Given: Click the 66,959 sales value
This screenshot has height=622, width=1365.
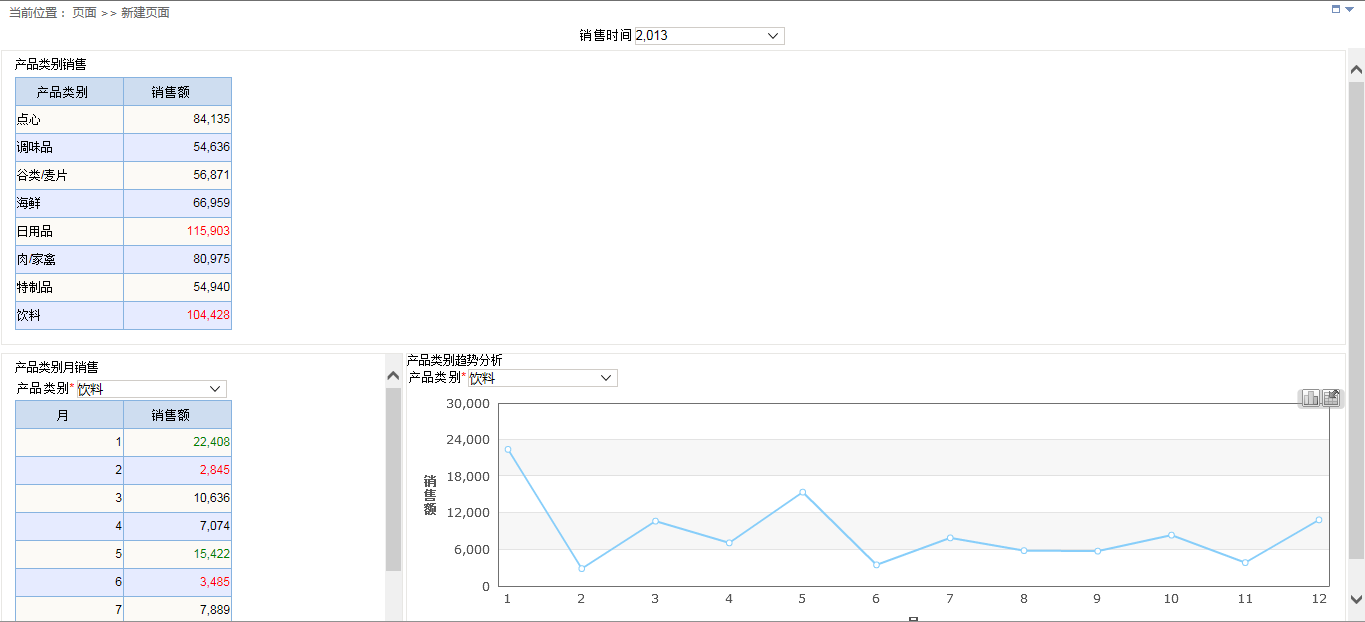Looking at the screenshot, I should coord(211,203).
